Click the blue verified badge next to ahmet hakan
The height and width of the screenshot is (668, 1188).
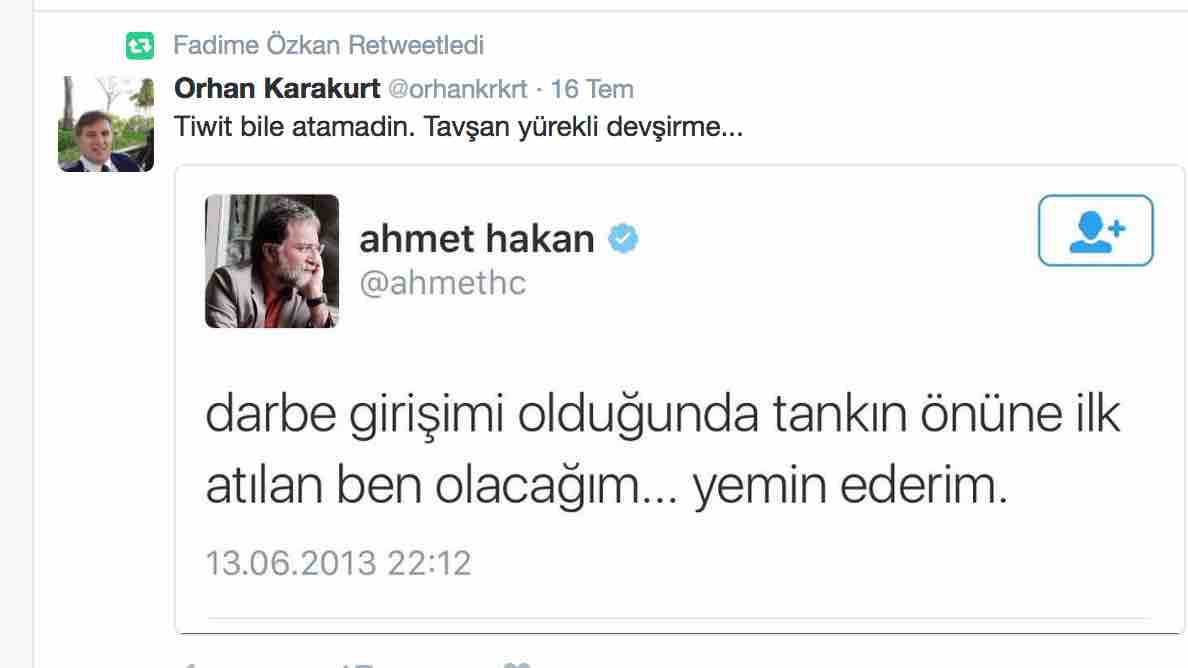[623, 239]
